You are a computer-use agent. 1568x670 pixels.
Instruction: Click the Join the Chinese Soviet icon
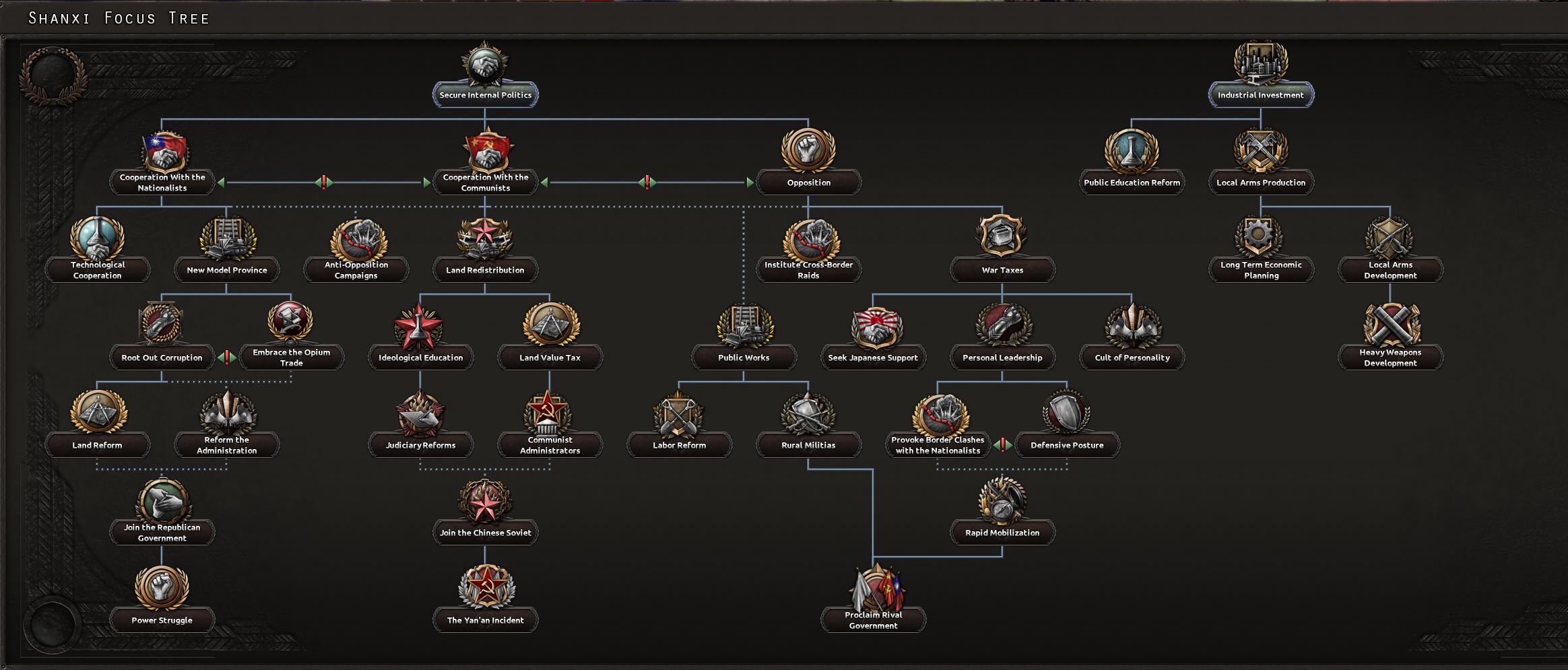click(x=485, y=501)
